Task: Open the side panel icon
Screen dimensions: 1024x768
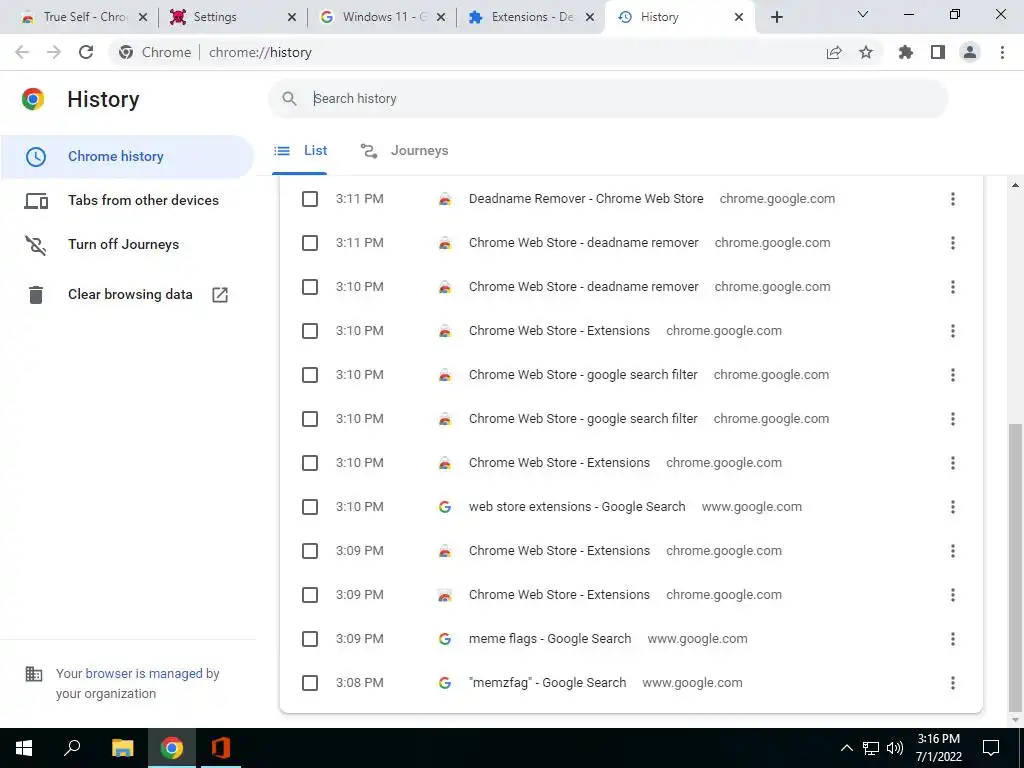Action: tap(938, 52)
